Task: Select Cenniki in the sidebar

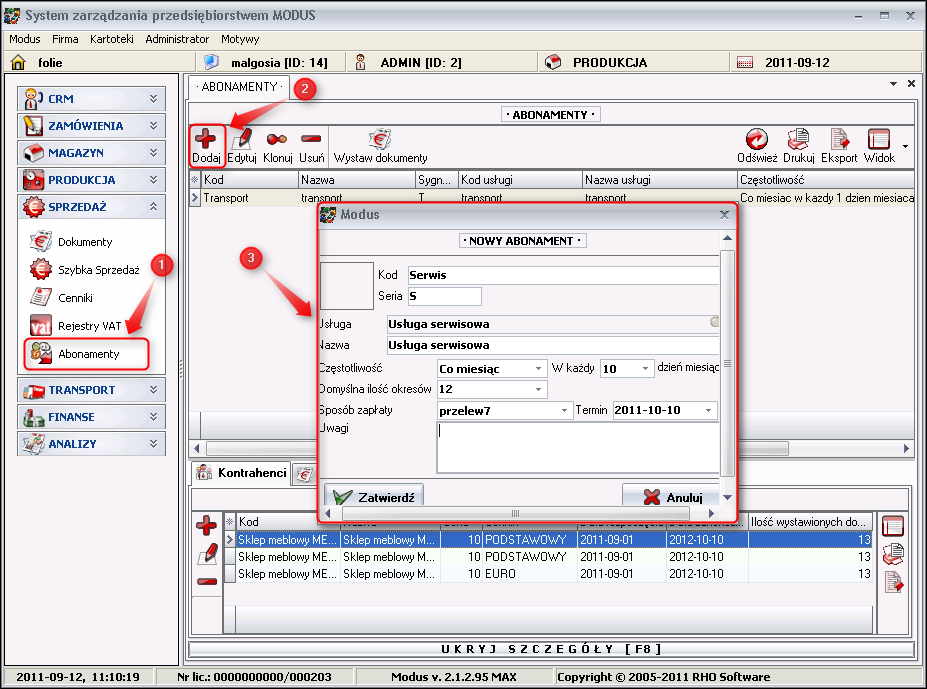Action: [x=75, y=297]
